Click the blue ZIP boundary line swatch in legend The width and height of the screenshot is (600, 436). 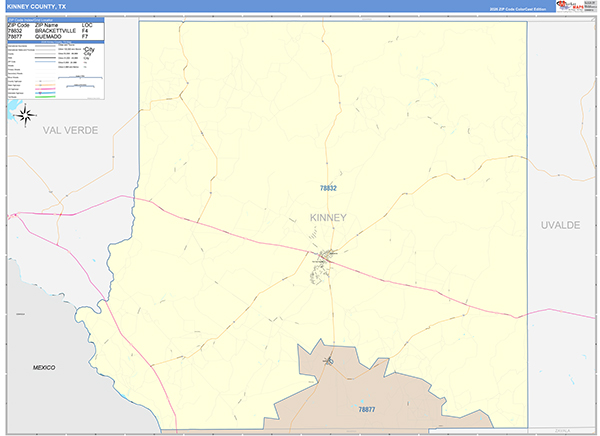[45, 62]
